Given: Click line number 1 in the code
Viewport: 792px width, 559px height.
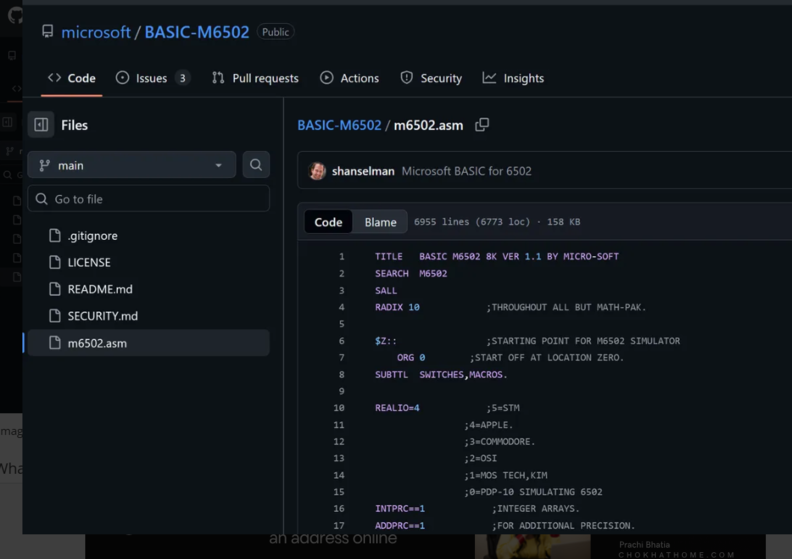Looking at the screenshot, I should coord(342,257).
